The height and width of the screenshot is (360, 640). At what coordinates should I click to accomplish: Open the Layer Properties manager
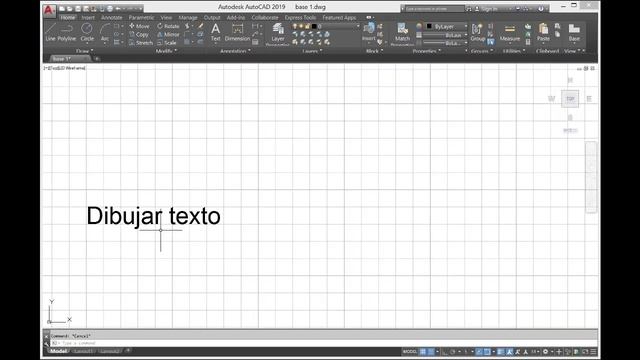(x=278, y=33)
